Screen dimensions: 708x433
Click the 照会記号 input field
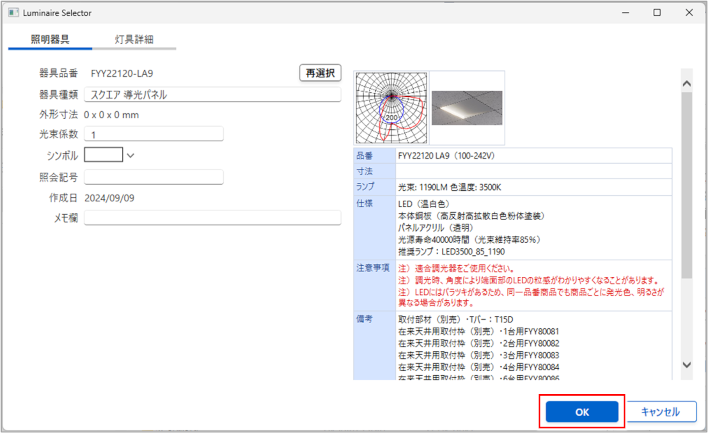(x=153, y=177)
